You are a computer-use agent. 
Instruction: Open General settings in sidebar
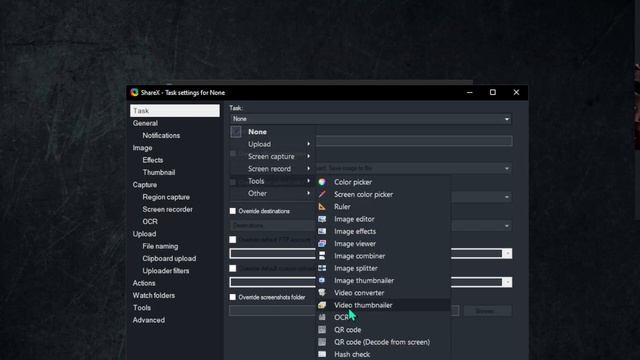145,123
